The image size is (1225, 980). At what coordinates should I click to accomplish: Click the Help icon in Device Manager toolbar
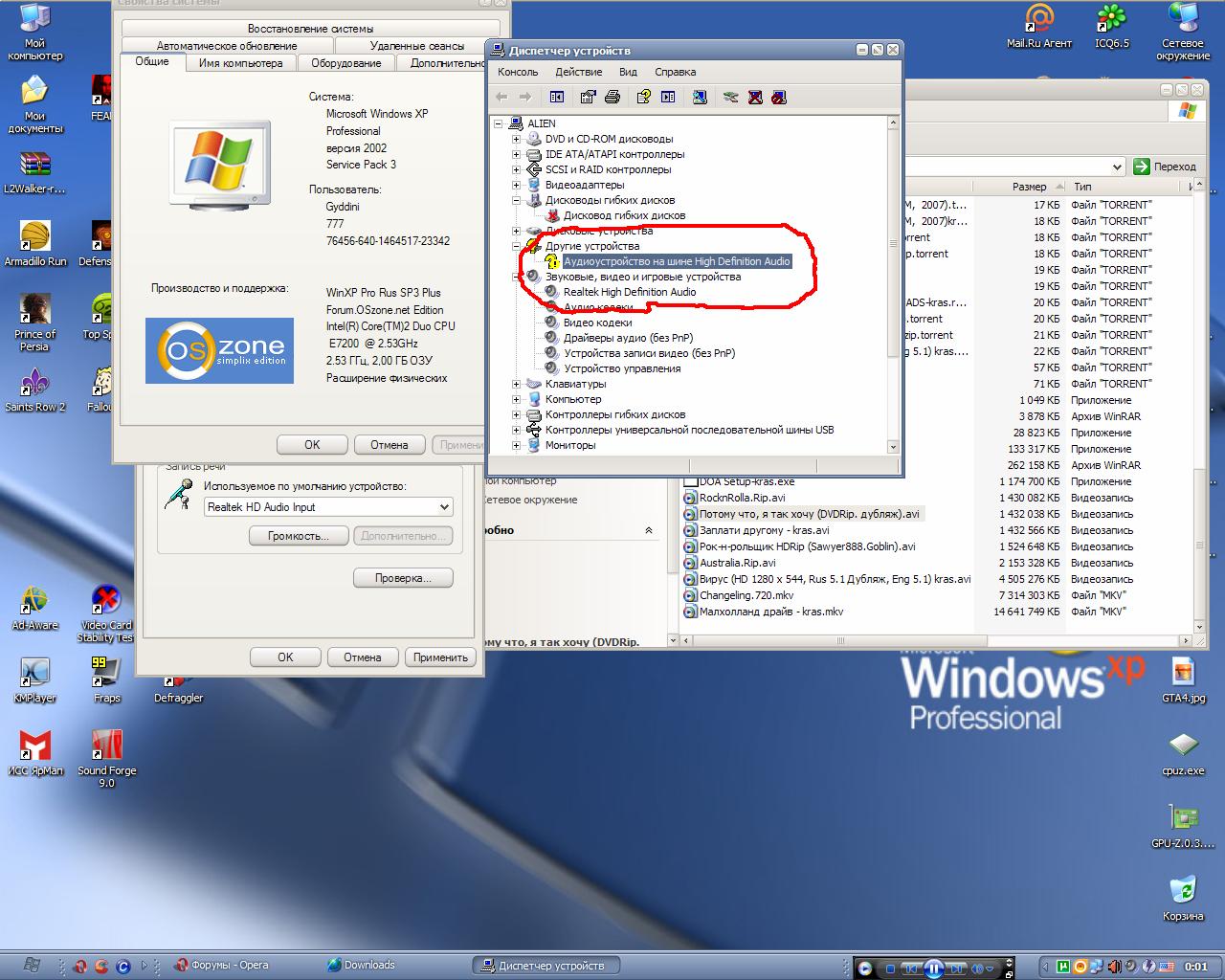tap(643, 97)
